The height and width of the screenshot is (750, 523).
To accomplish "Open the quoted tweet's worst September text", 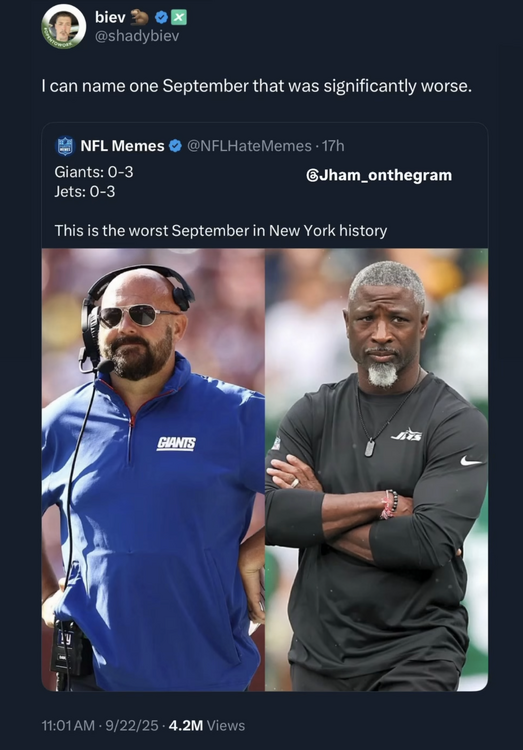I will 221,231.
